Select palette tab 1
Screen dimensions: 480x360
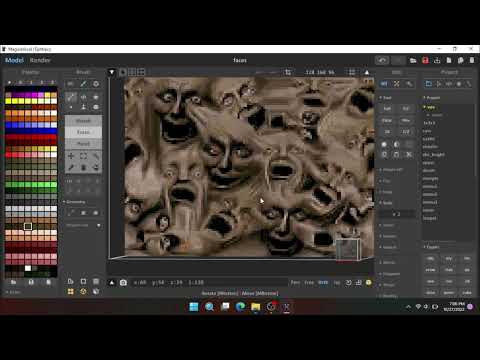[x=31, y=82]
